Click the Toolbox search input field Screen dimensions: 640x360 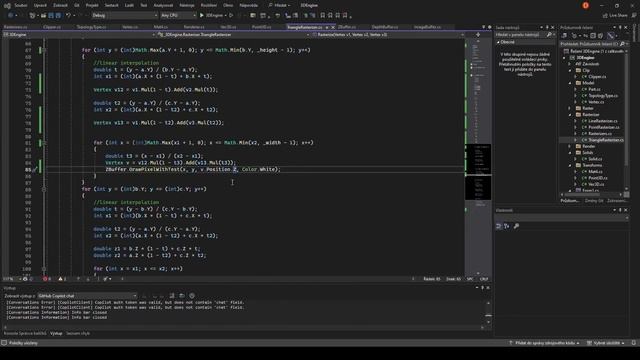[521, 35]
